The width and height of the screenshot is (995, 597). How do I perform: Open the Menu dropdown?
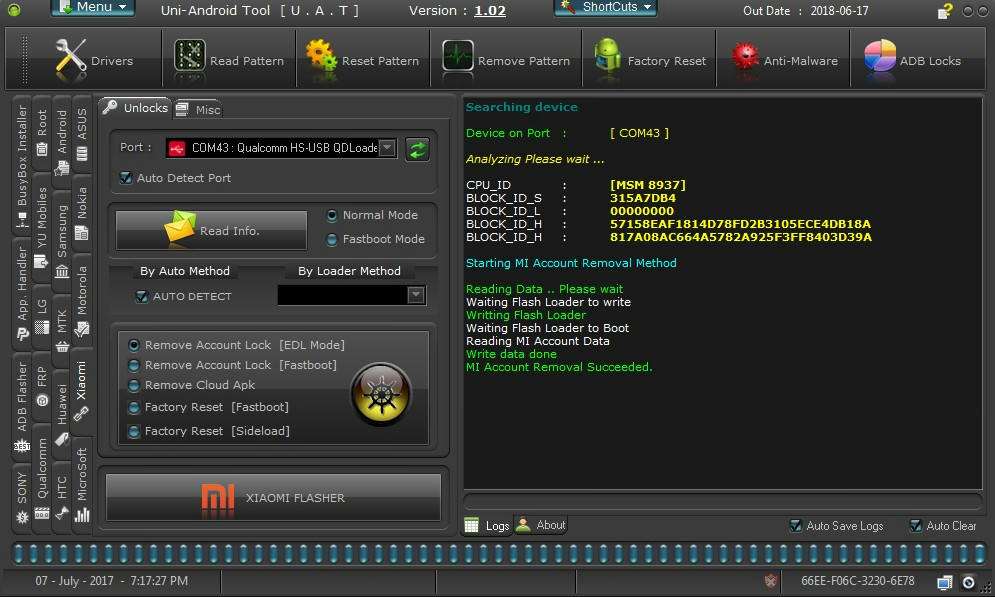pyautogui.click(x=93, y=8)
